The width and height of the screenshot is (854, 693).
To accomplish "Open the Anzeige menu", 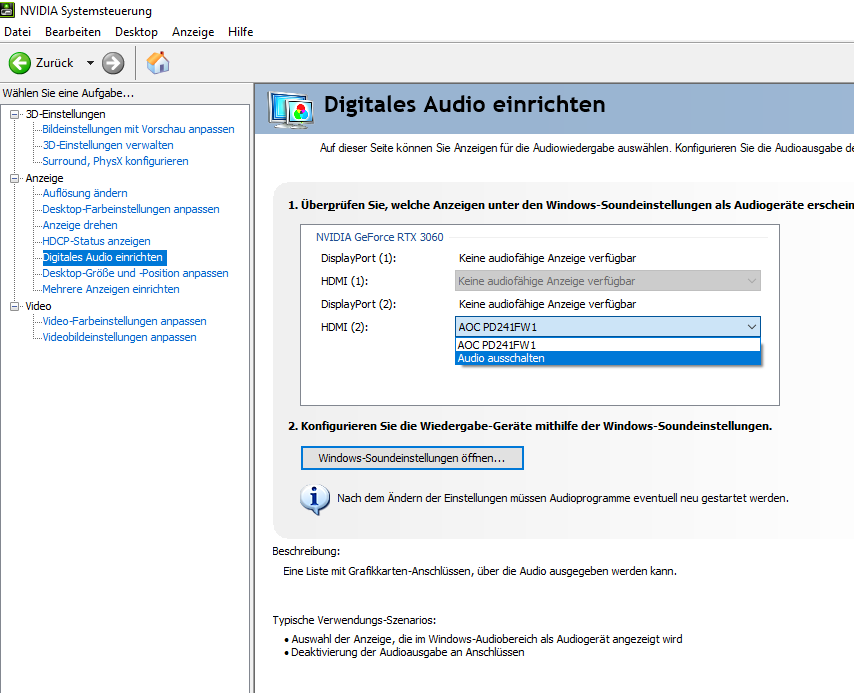I will point(193,32).
